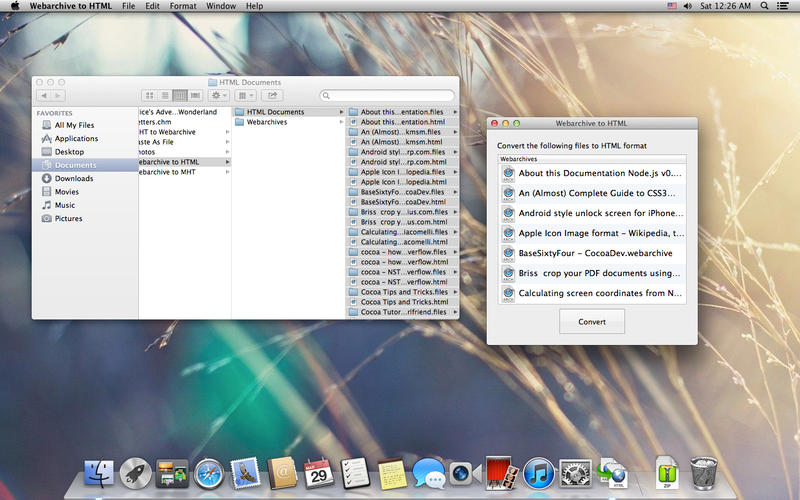The image size is (800, 500).
Task: Switch Finder to Cover Flow view
Action: coord(195,95)
